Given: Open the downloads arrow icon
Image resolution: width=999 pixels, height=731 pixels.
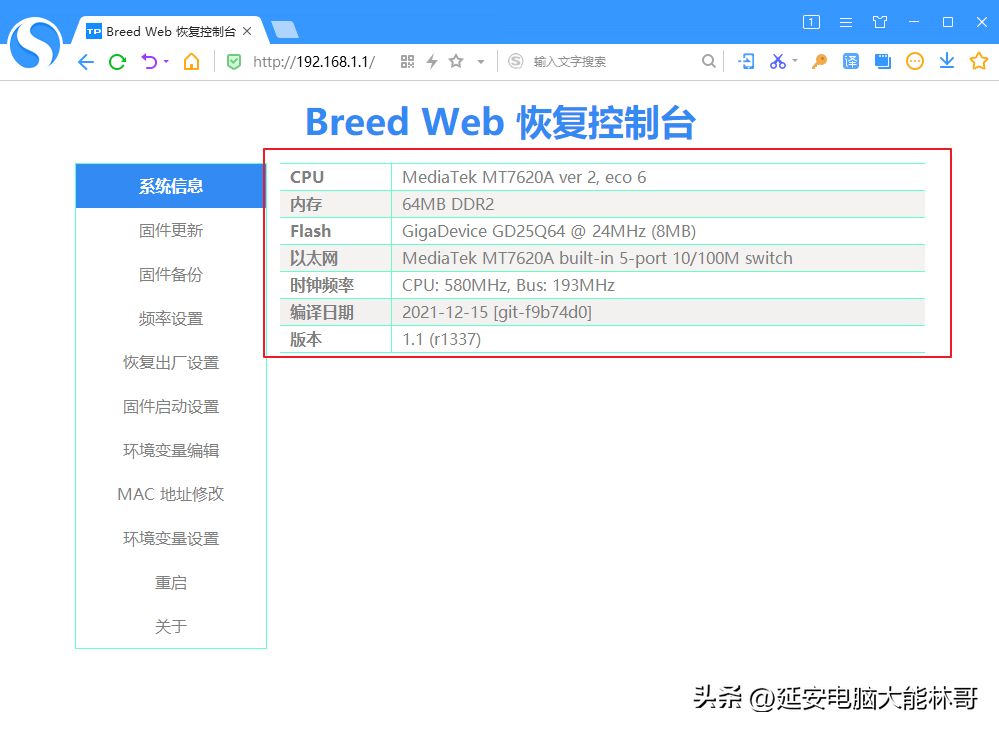Looking at the screenshot, I should 947,61.
